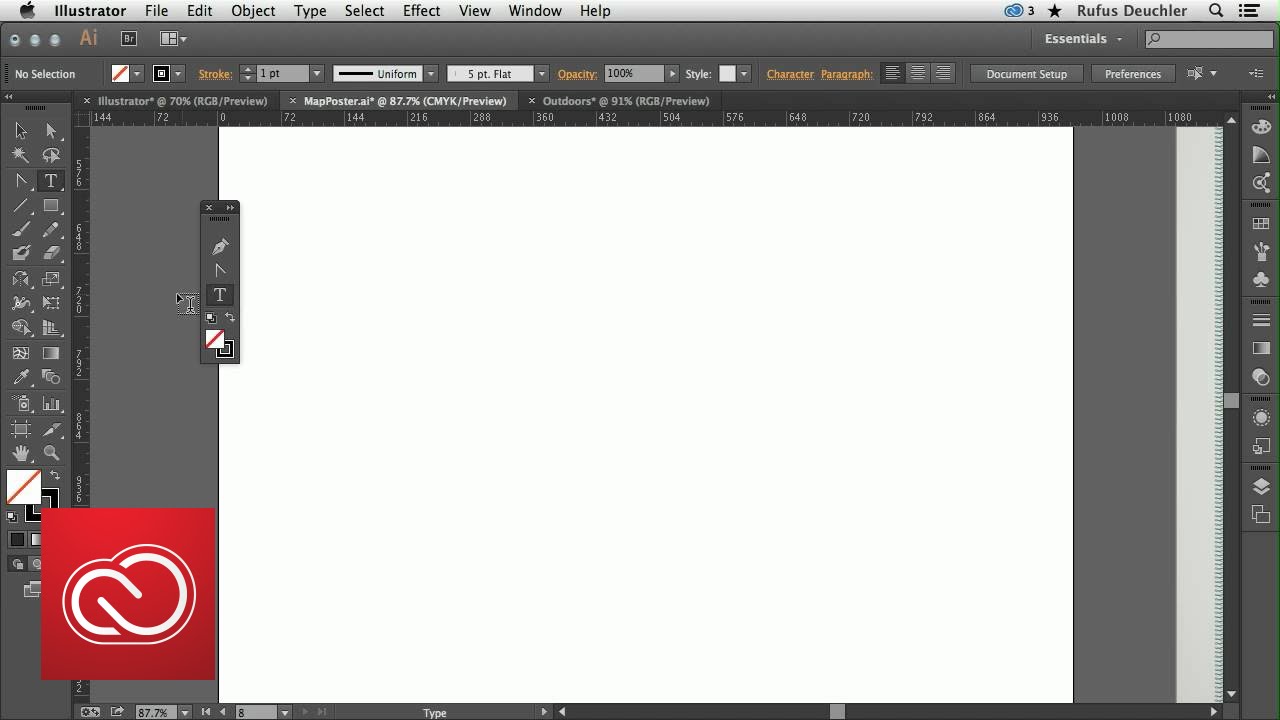Viewport: 1280px width, 720px height.
Task: Open the Opacity slider arrow
Action: point(672,74)
